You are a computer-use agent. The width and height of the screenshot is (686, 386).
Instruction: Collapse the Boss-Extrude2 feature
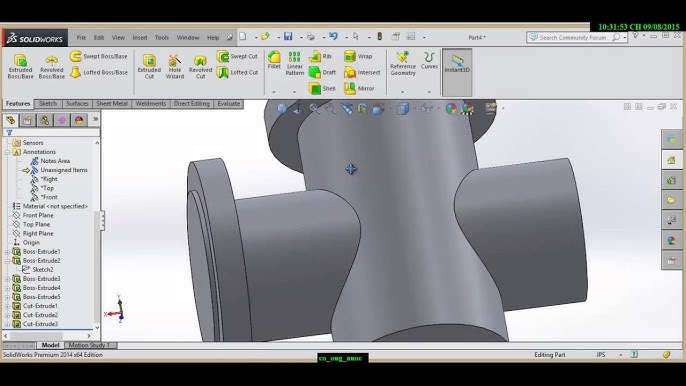point(7,261)
